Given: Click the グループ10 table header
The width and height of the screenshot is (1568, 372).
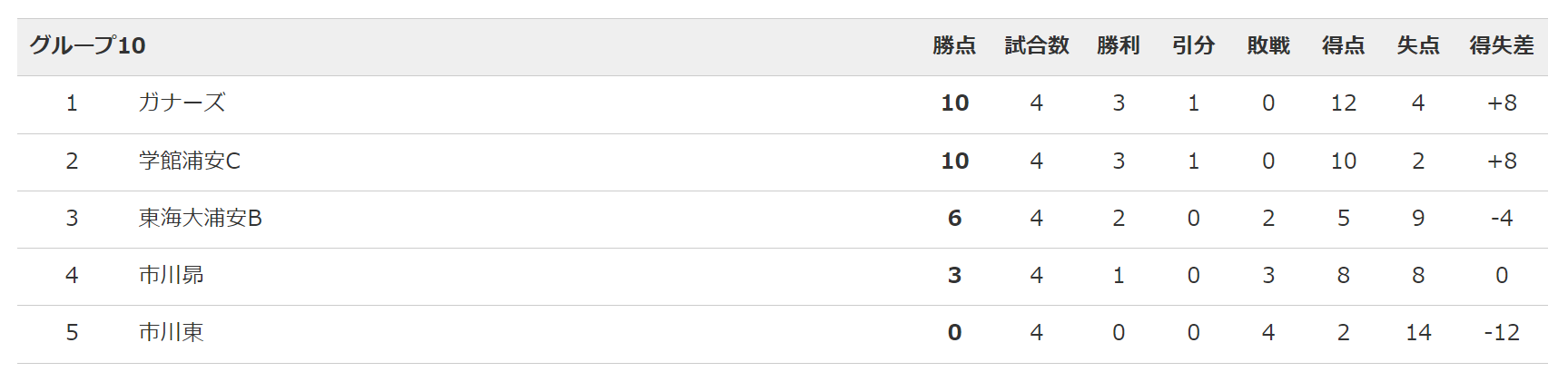Looking at the screenshot, I should pyautogui.click(x=87, y=45).
